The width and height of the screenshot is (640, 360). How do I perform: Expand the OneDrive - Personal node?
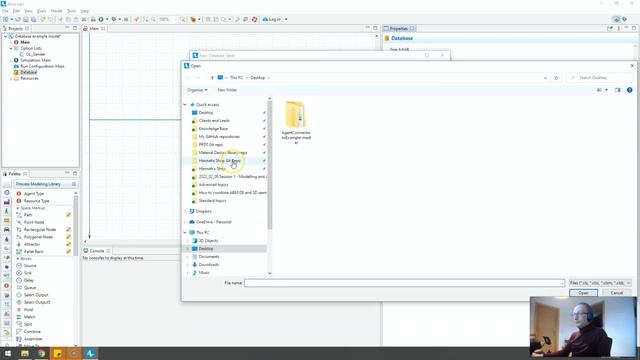pos(185,222)
